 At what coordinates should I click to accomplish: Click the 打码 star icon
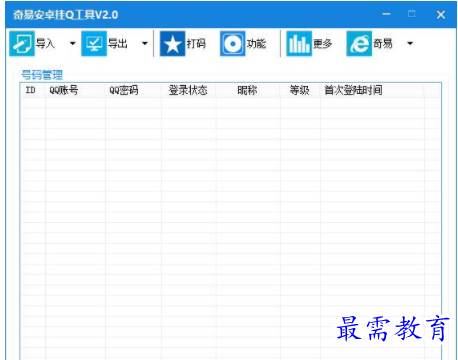pos(172,44)
